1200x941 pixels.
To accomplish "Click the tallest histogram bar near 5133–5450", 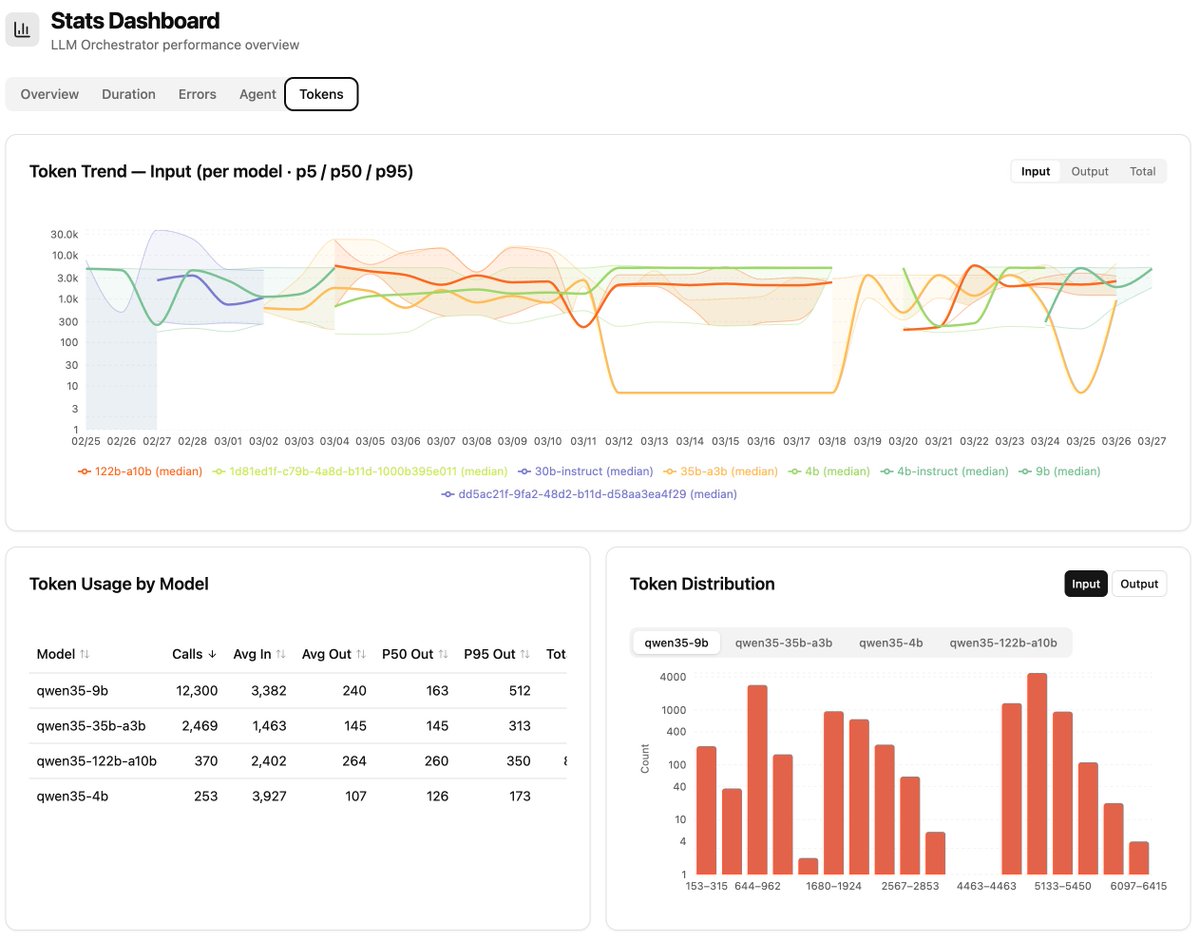I will coord(1037,775).
